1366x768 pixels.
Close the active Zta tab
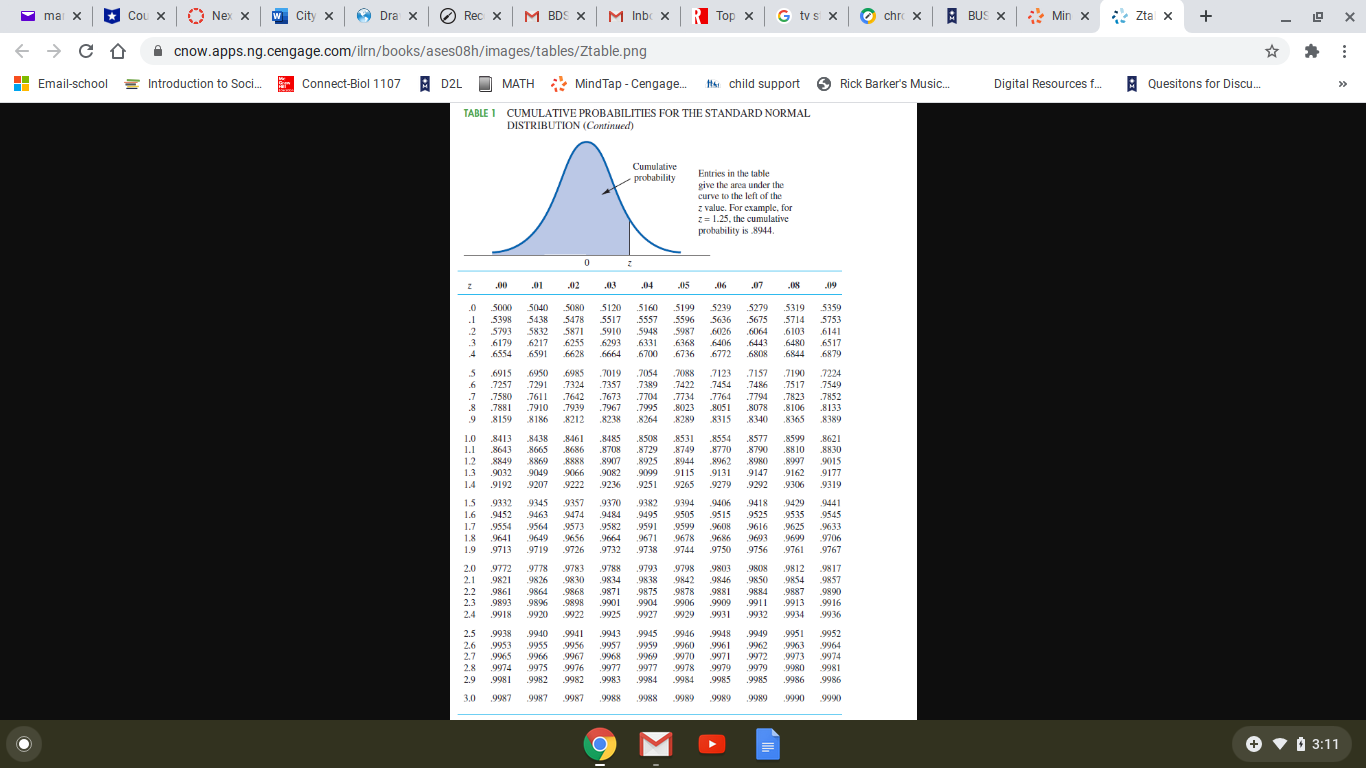click(1169, 17)
